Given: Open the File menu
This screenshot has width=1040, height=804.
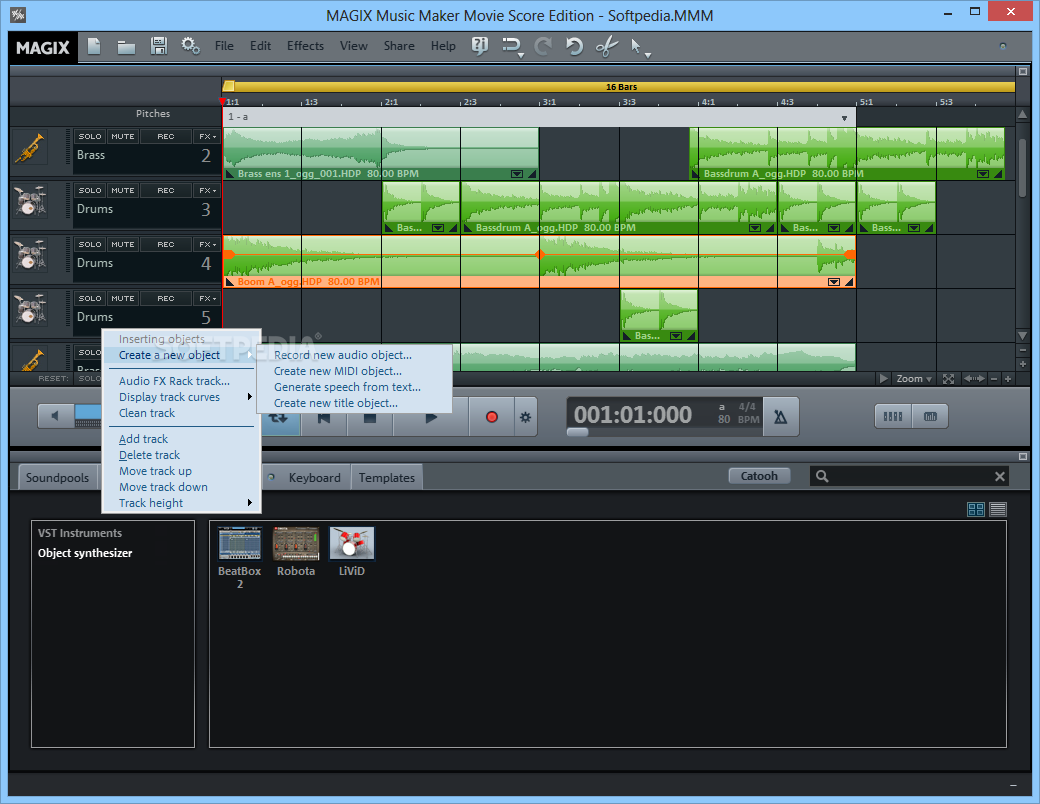Looking at the screenshot, I should pyautogui.click(x=224, y=46).
